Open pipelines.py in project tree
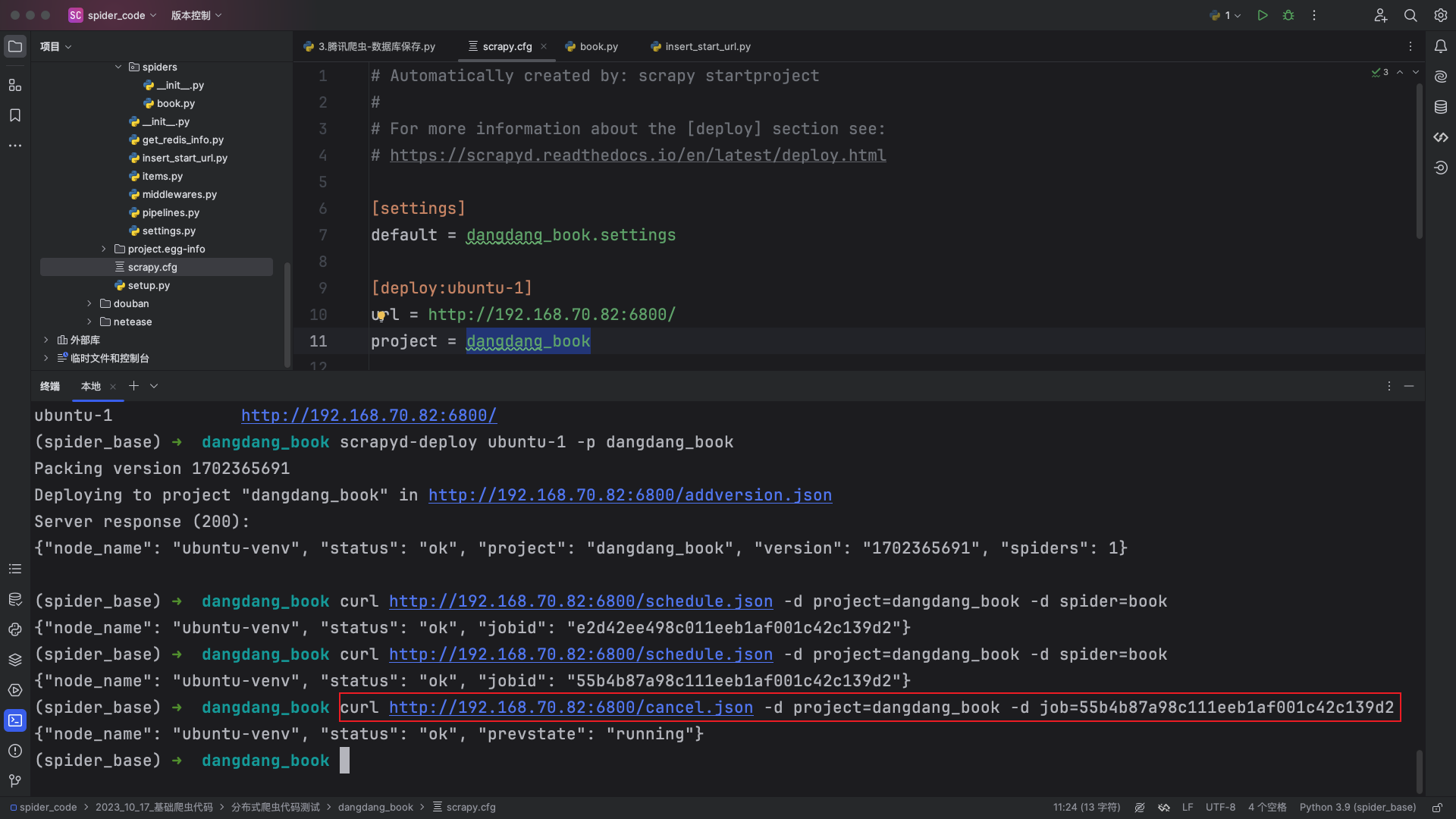The image size is (1456, 819). [x=171, y=212]
